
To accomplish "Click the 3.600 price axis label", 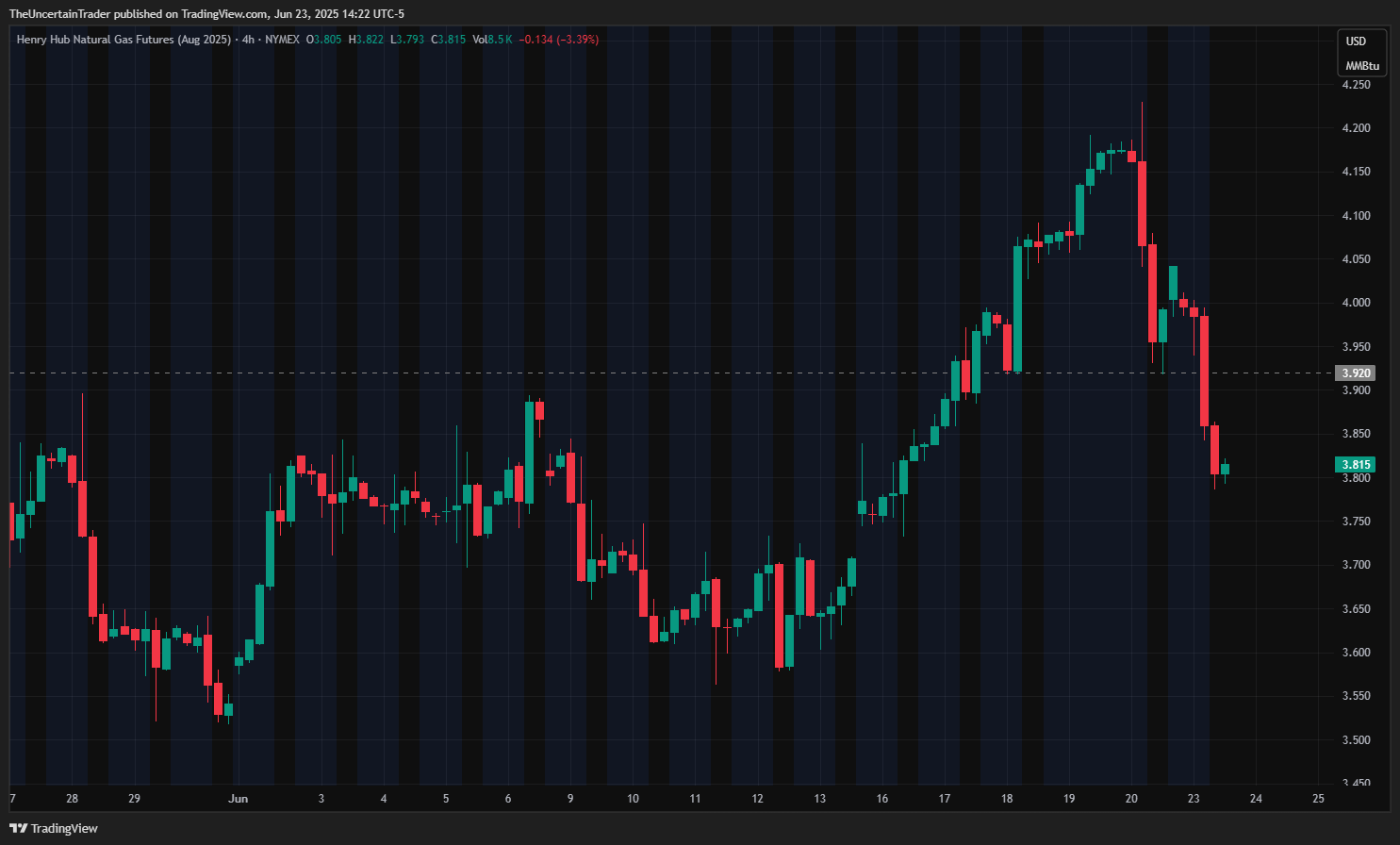I will click(1356, 653).
